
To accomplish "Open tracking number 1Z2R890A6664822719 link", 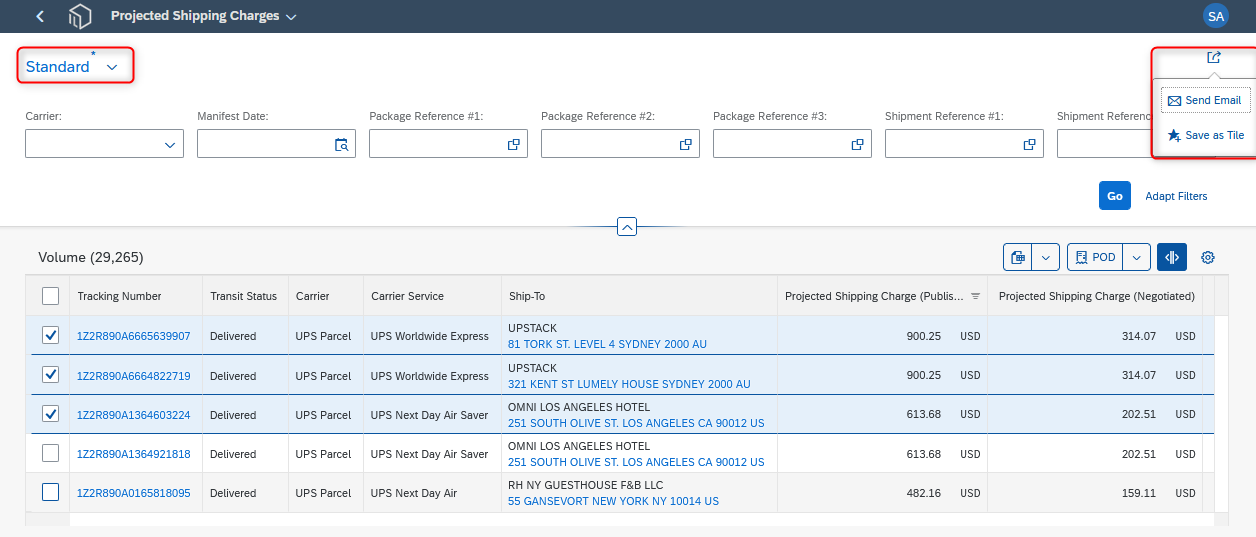I will tap(133, 376).
